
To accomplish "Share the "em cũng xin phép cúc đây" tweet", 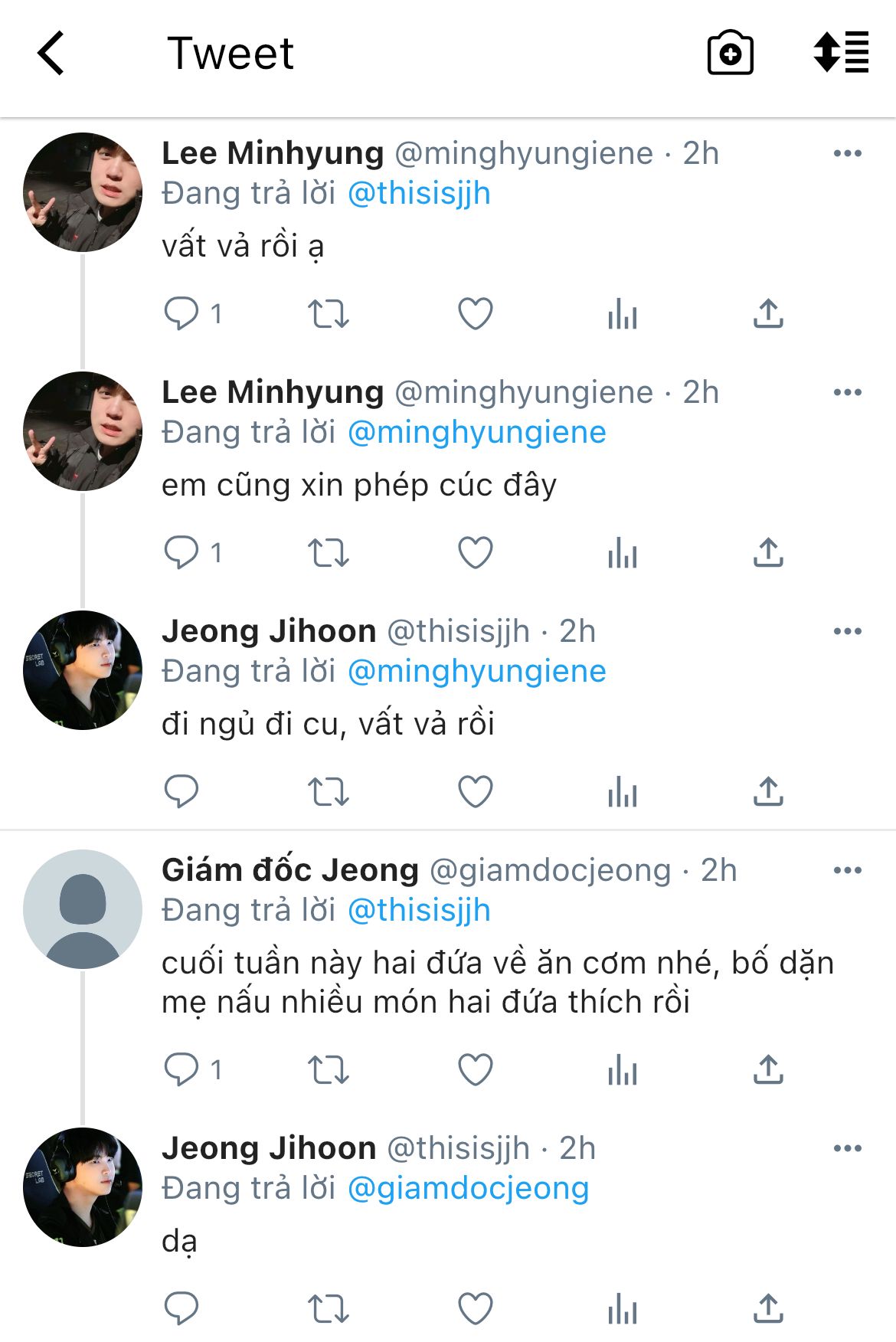I will click(x=768, y=553).
